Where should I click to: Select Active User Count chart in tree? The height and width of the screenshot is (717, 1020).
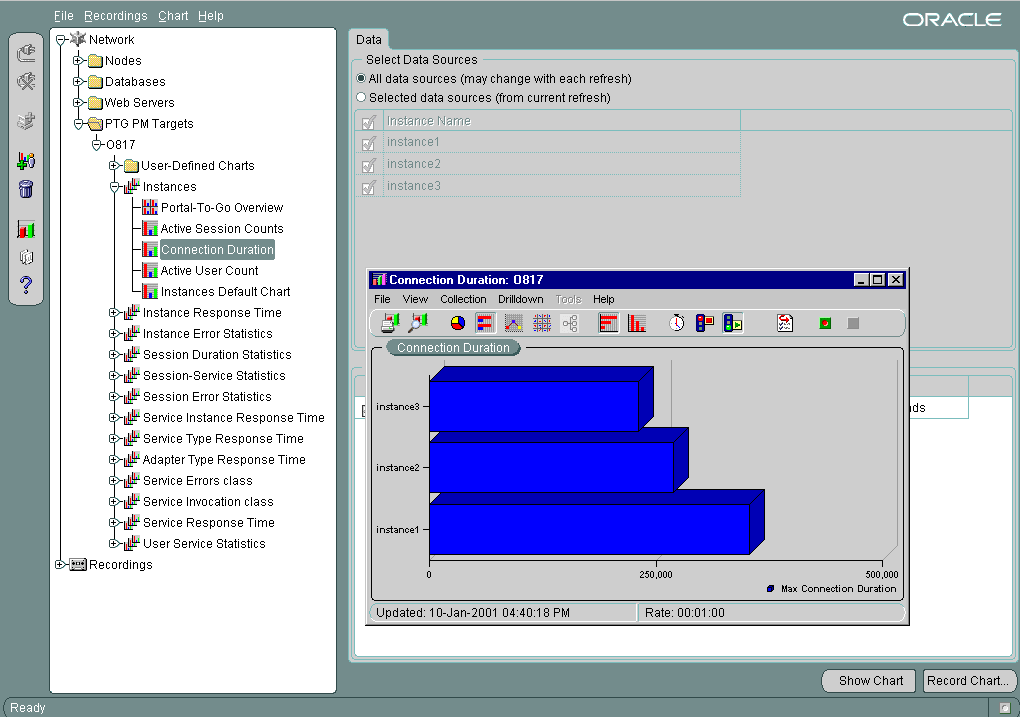209,271
